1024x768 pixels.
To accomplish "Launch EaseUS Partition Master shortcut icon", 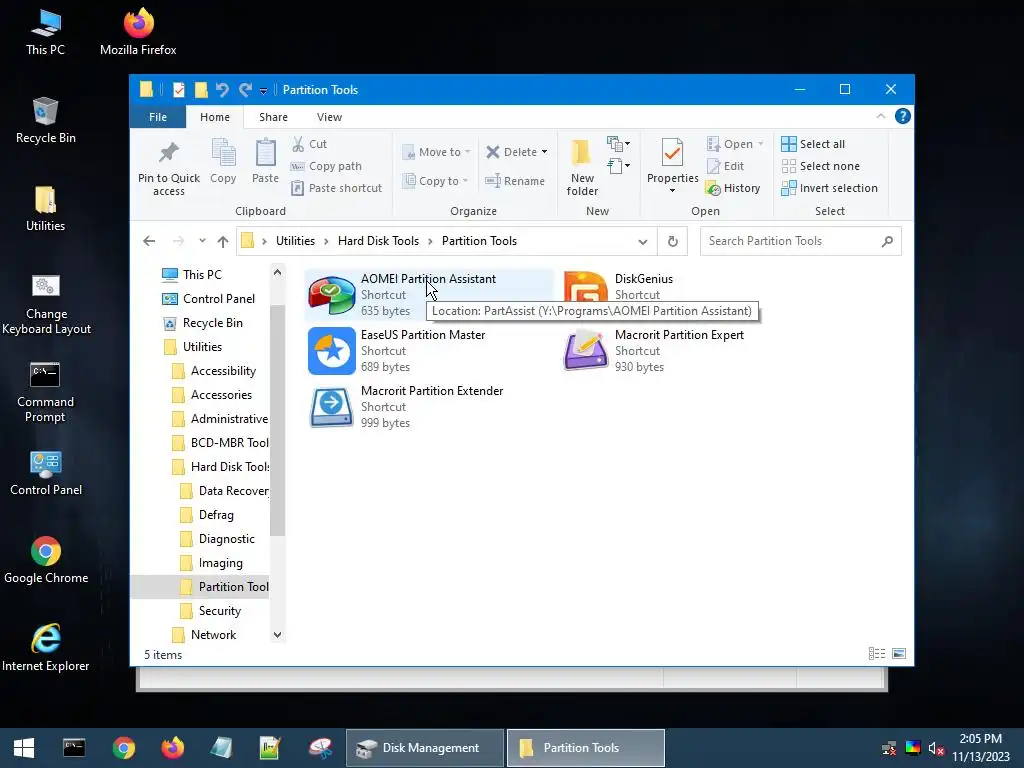I will (x=332, y=351).
